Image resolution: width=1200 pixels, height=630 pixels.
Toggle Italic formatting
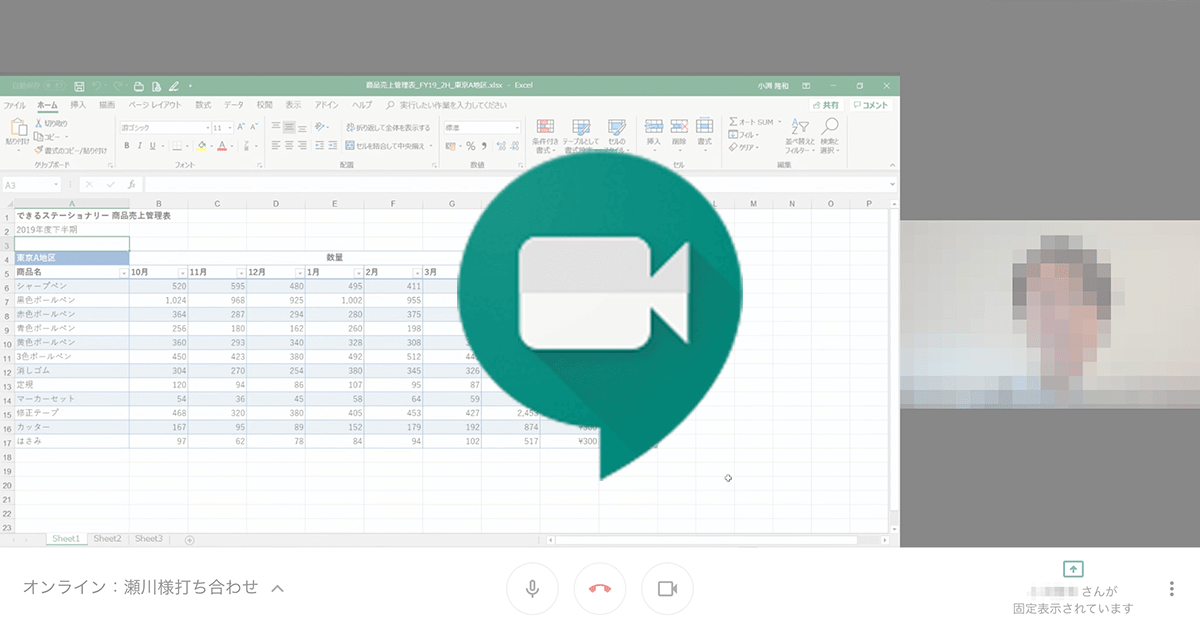pos(140,146)
